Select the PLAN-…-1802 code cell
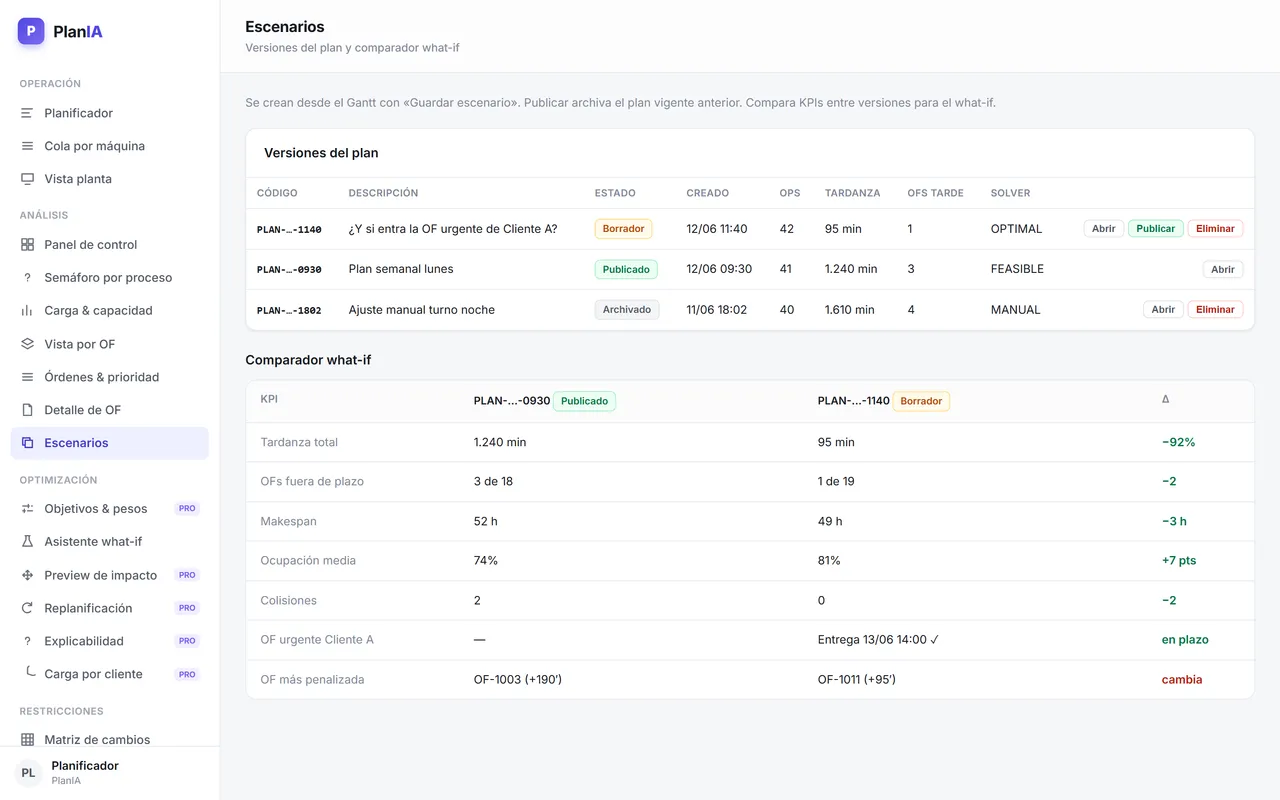 (289, 310)
